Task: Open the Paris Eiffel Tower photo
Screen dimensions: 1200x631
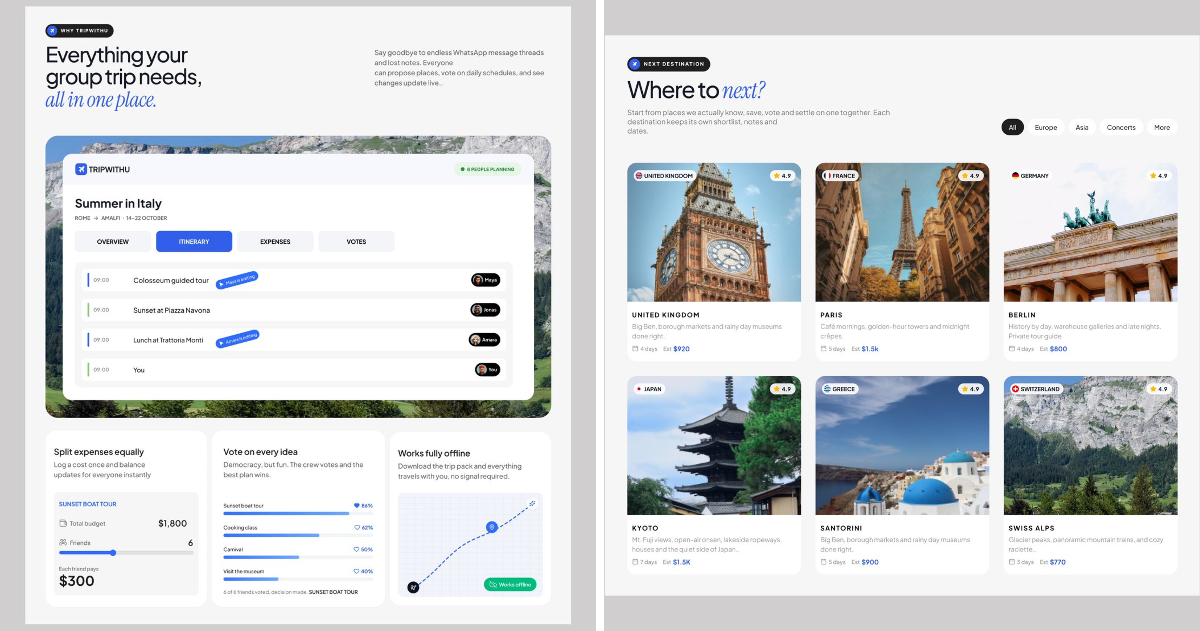Action: (x=902, y=232)
